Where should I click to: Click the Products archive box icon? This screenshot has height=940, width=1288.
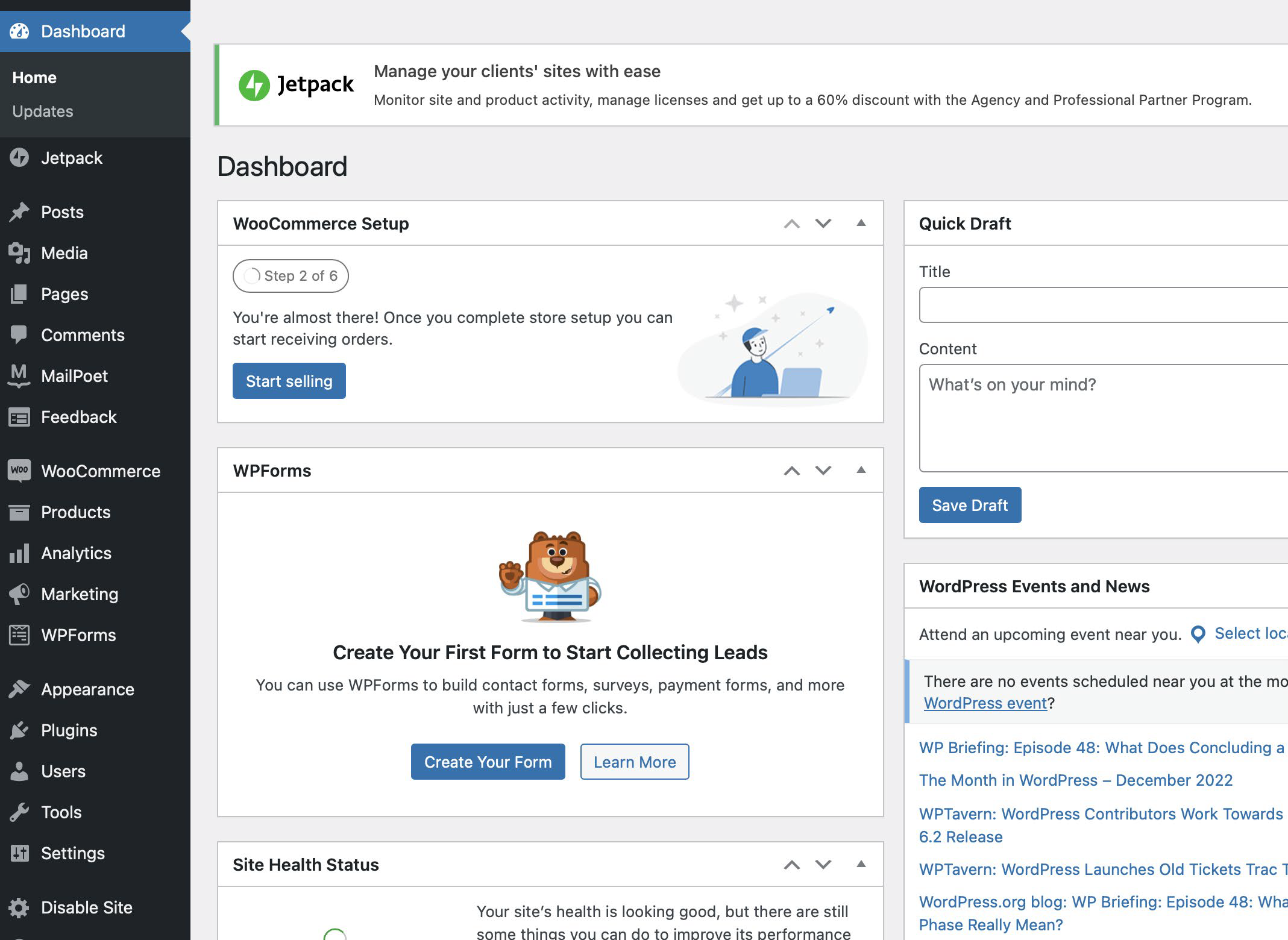[x=19, y=512]
